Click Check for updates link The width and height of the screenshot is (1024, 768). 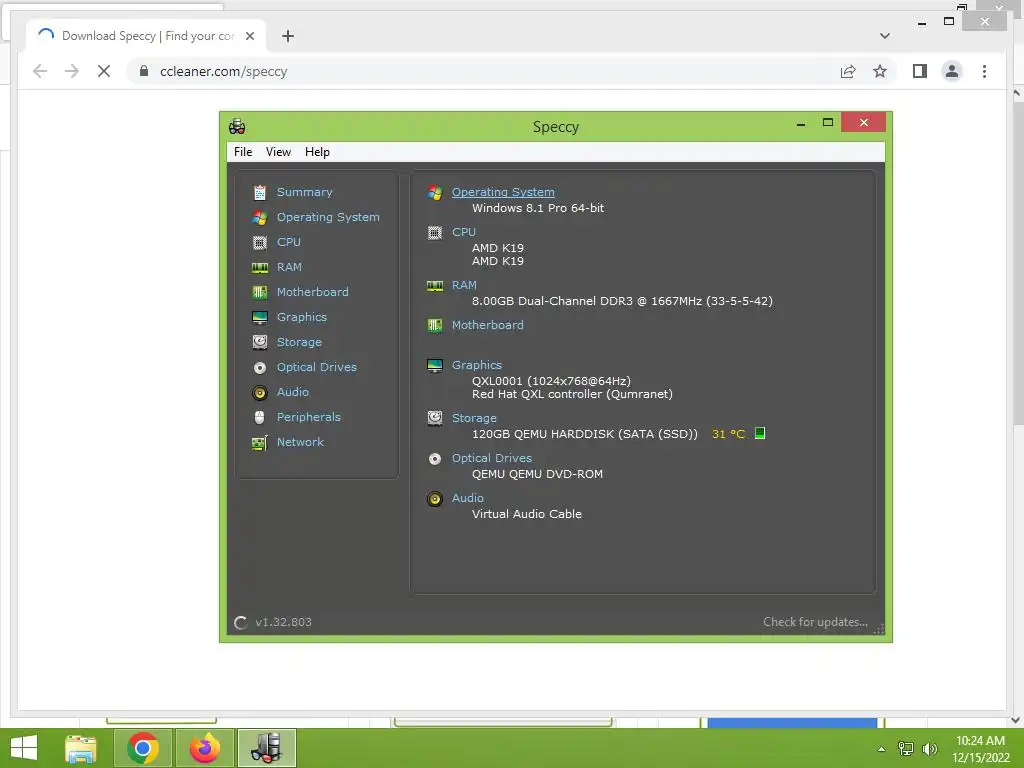point(815,622)
